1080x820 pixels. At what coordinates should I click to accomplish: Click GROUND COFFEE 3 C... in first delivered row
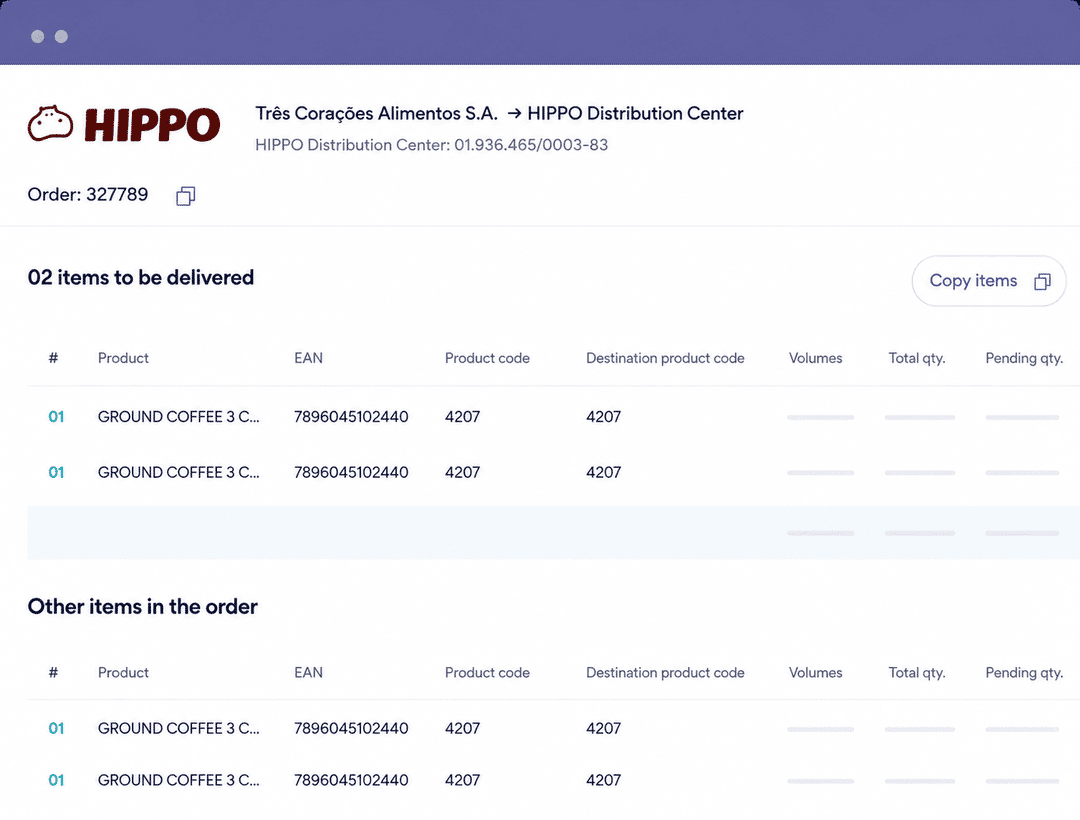click(x=178, y=417)
